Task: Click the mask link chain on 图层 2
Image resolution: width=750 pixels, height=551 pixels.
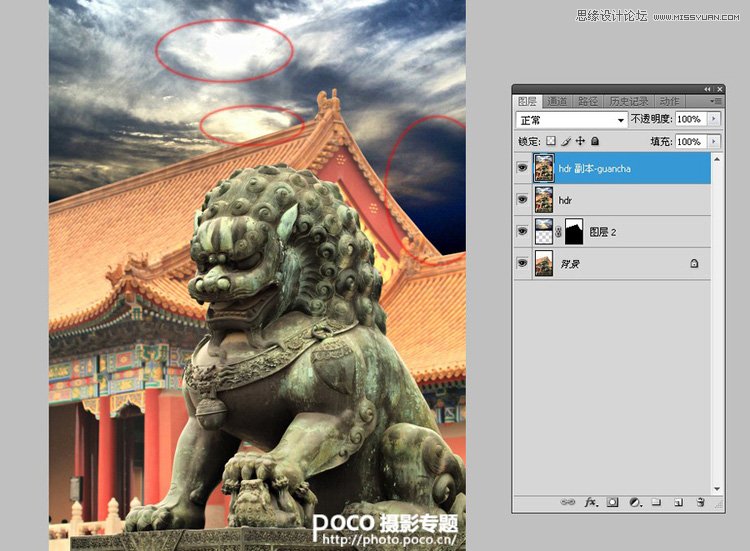Action: click(x=558, y=232)
